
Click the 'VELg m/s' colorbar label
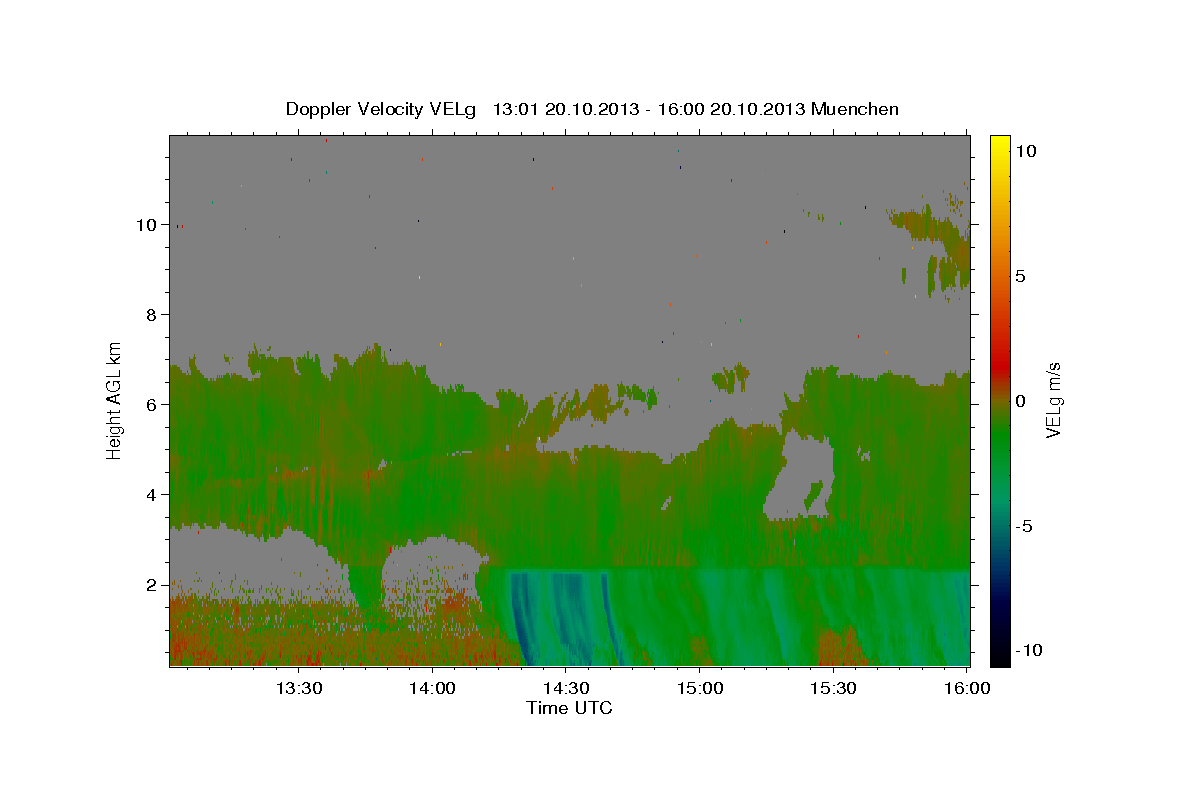point(1053,400)
